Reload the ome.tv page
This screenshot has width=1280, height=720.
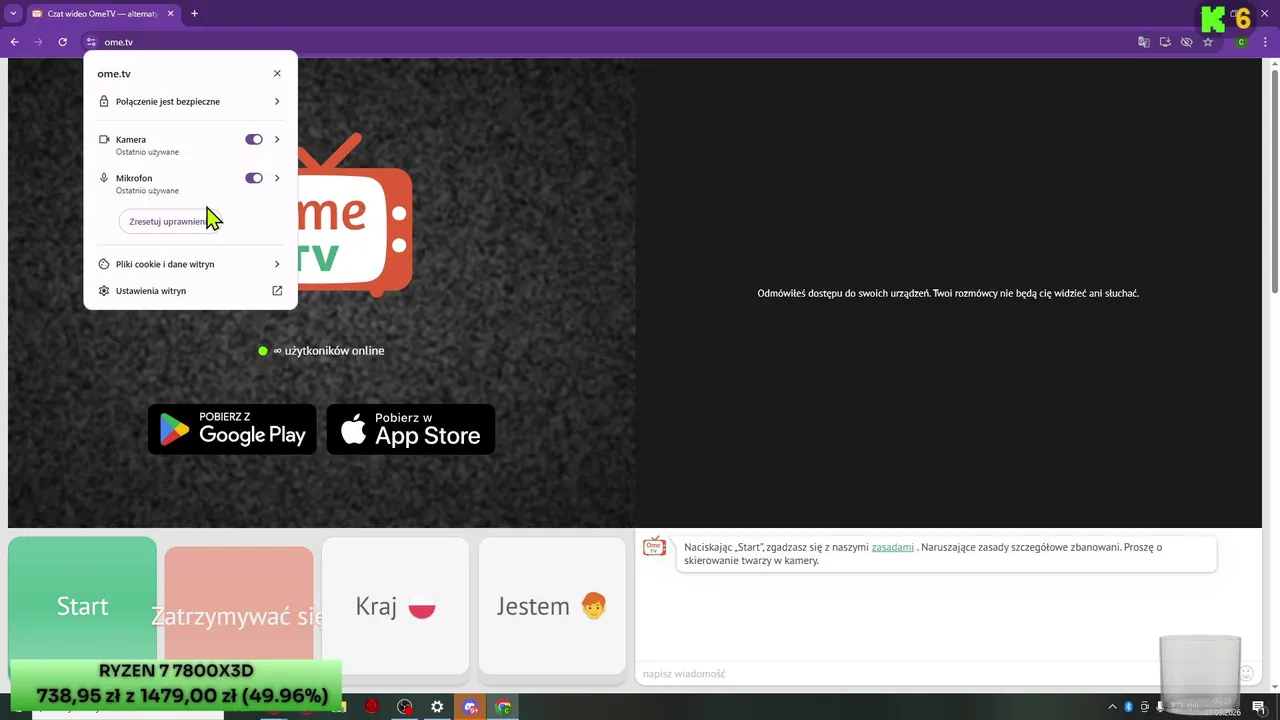(62, 42)
